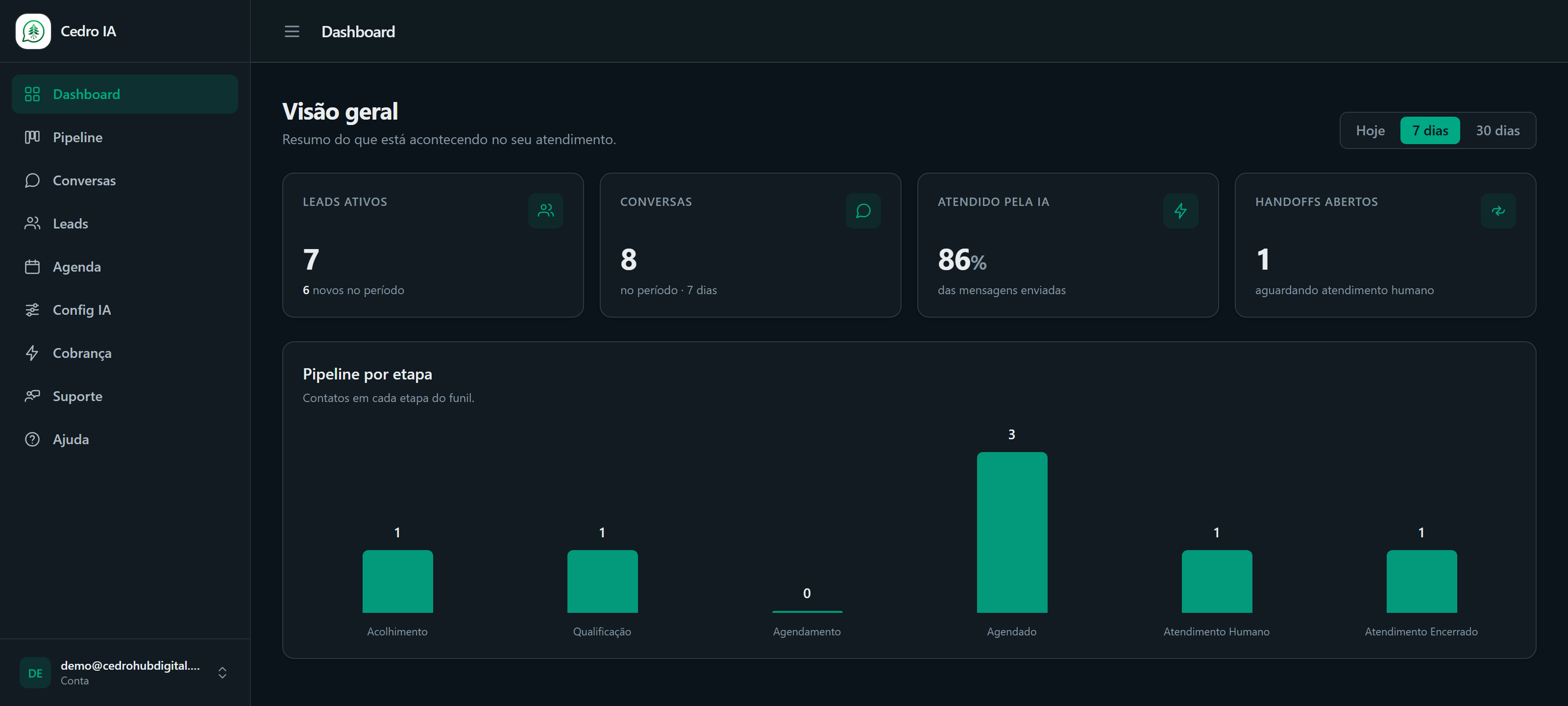Click the Config IA sliders icon

32,310
